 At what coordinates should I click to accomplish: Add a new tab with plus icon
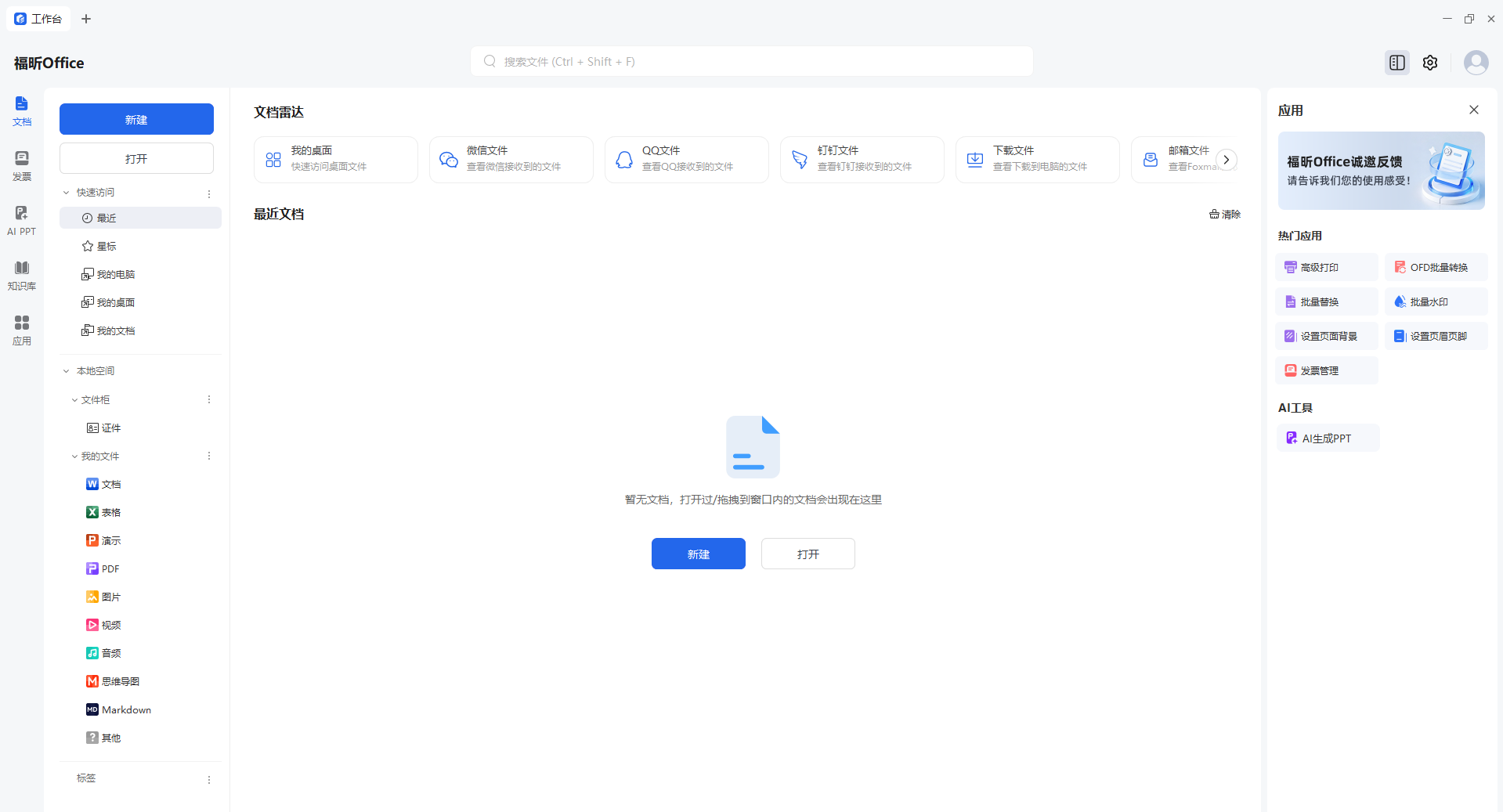86,19
